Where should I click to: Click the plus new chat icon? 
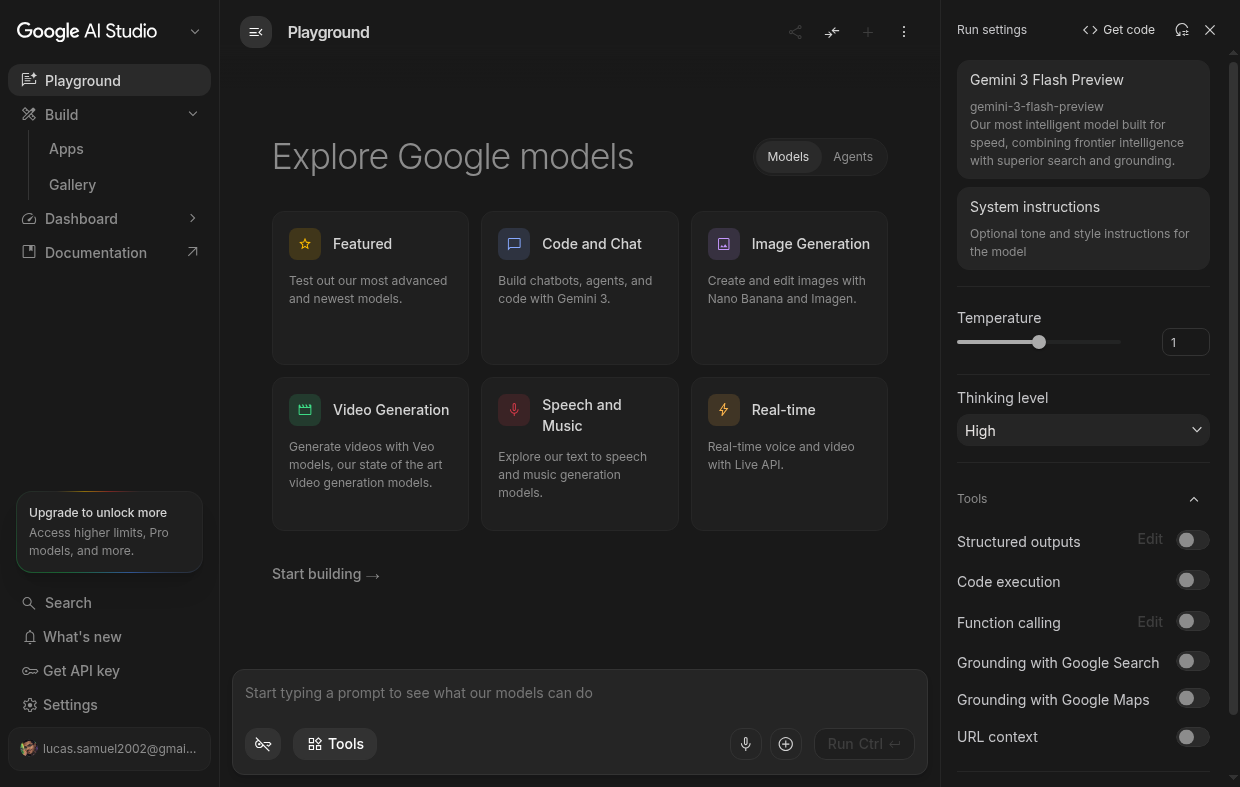point(868,32)
